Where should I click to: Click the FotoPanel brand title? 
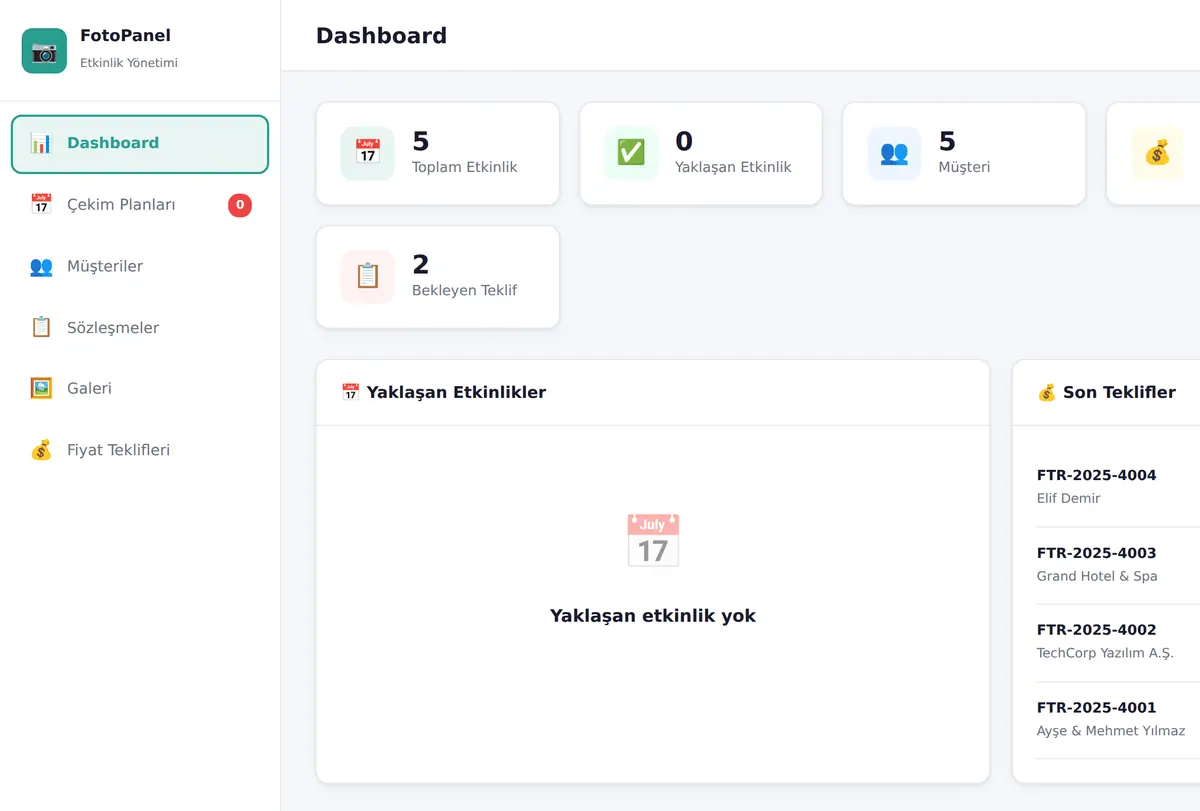tap(125, 36)
